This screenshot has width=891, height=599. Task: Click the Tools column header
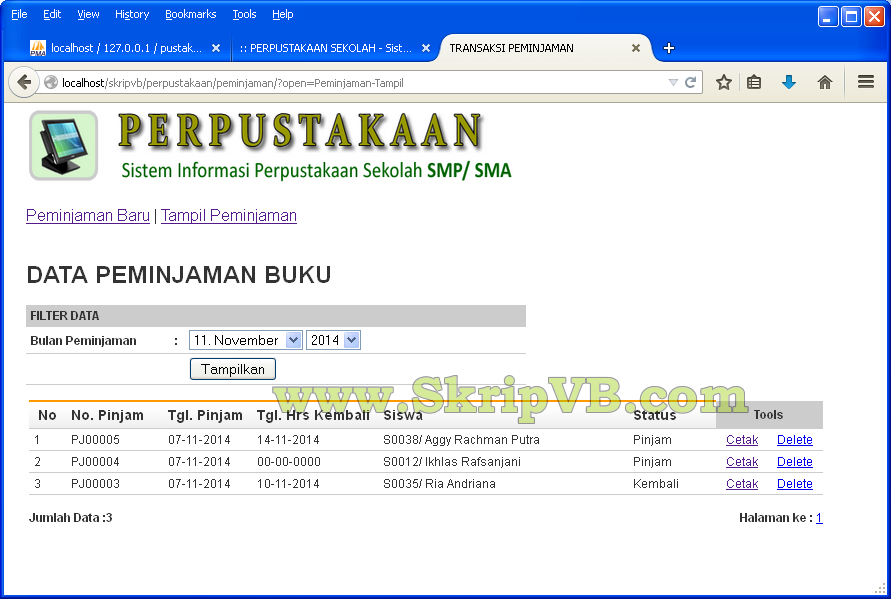768,415
